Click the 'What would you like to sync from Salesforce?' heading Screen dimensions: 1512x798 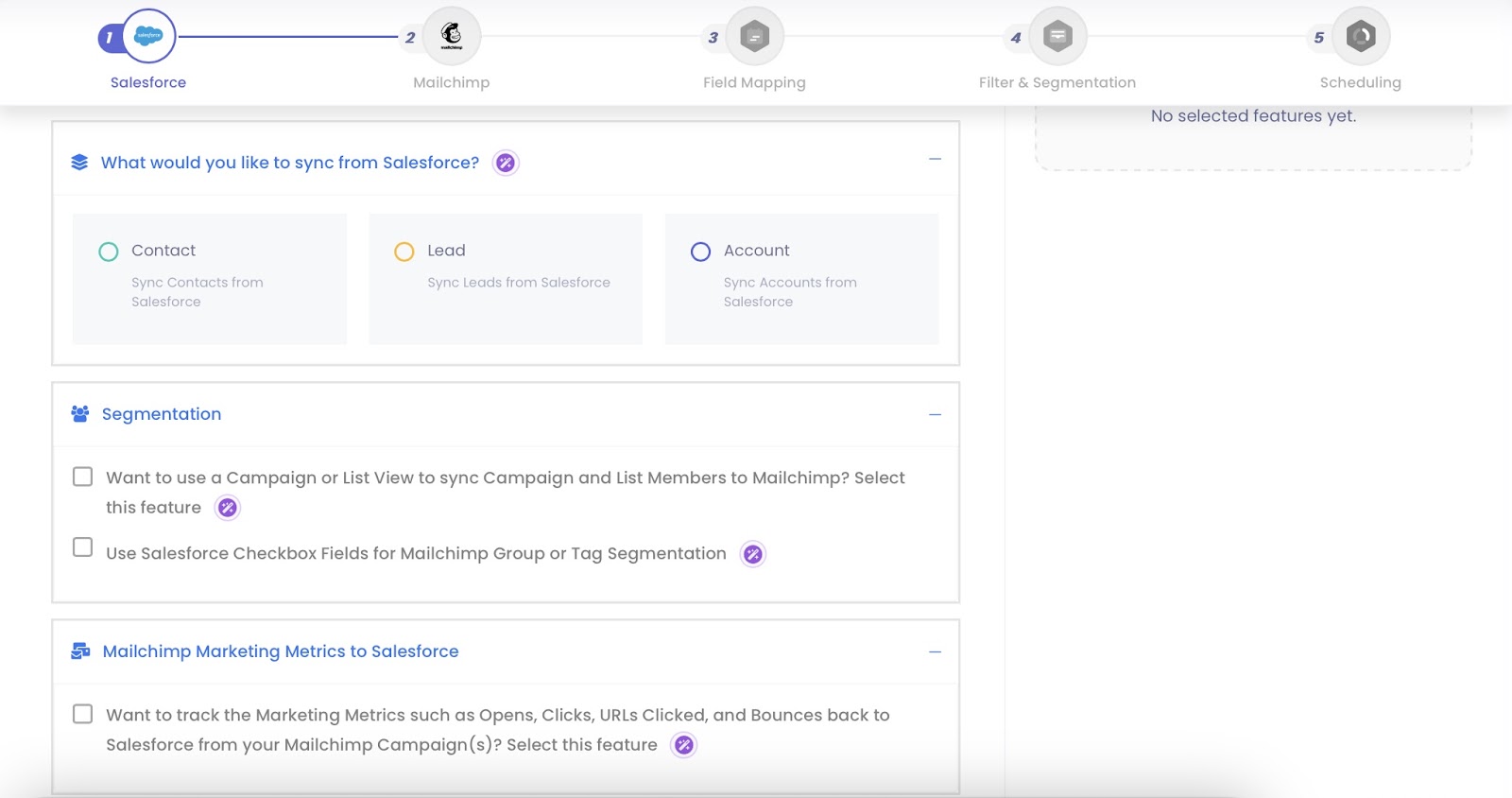click(x=290, y=163)
